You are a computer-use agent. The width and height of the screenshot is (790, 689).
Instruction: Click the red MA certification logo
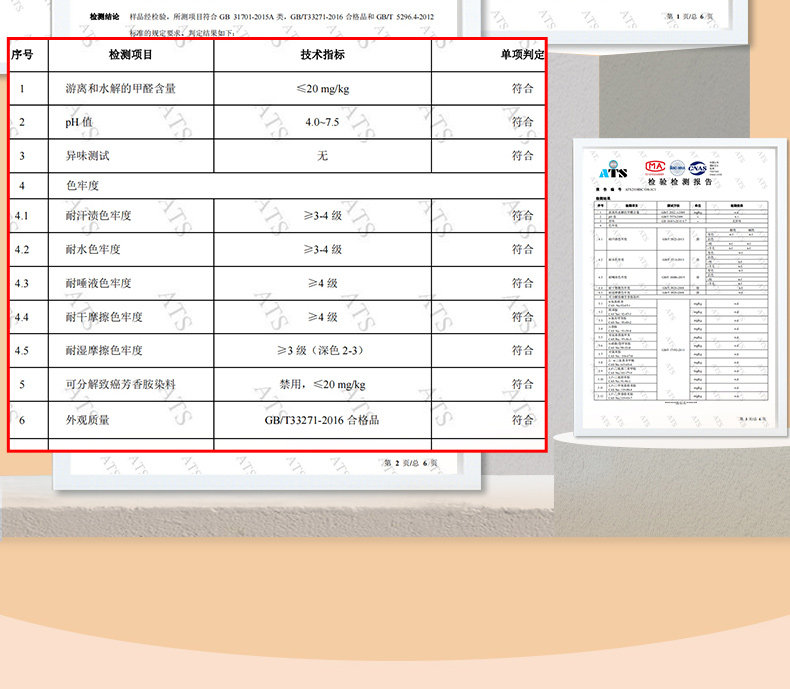[x=655, y=167]
